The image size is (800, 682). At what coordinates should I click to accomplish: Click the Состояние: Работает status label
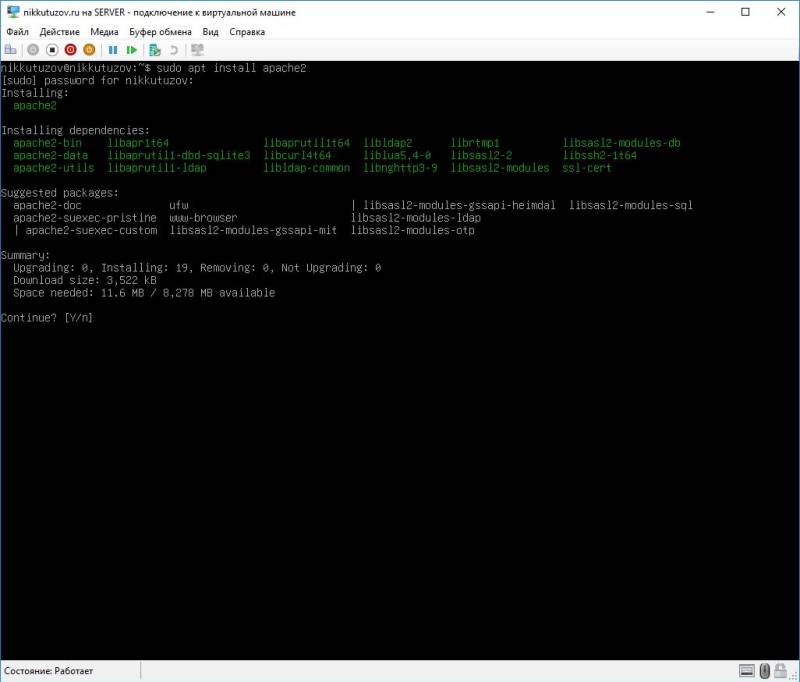[x=46, y=670]
